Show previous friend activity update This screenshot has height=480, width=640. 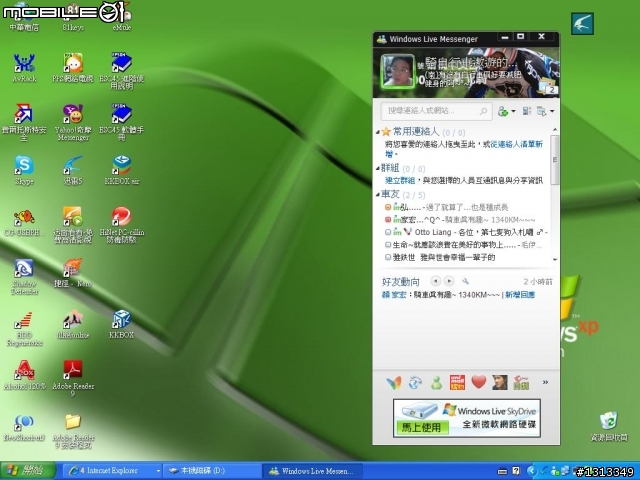(436, 281)
